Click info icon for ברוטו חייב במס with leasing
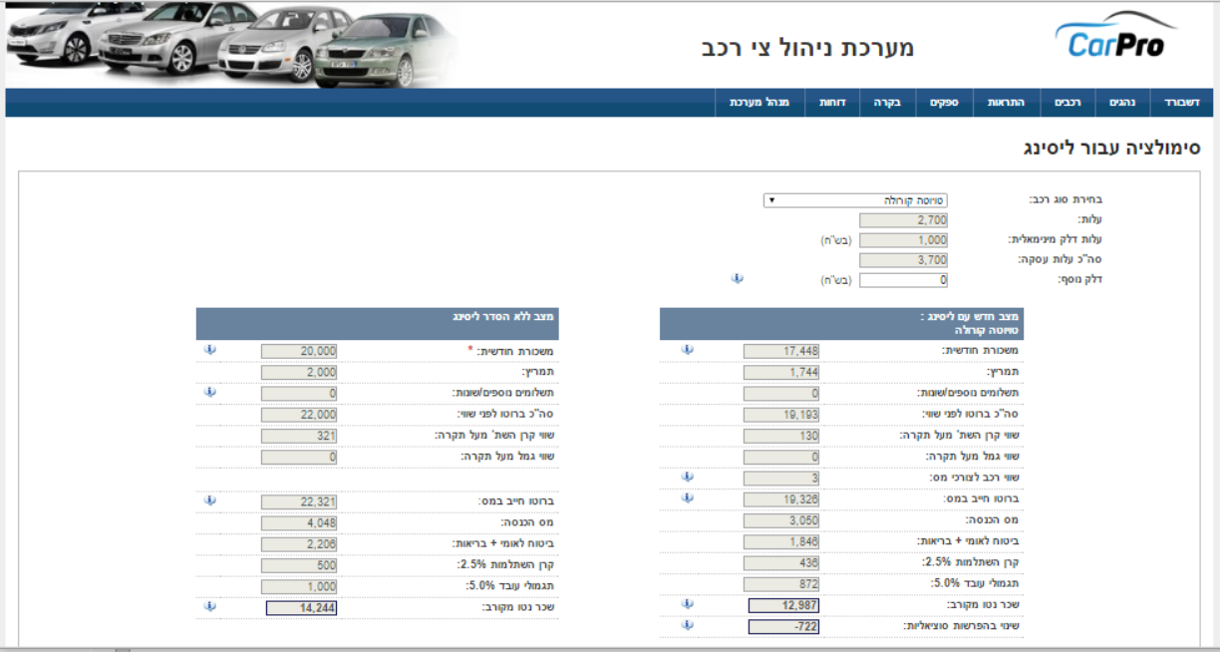 click(687, 498)
